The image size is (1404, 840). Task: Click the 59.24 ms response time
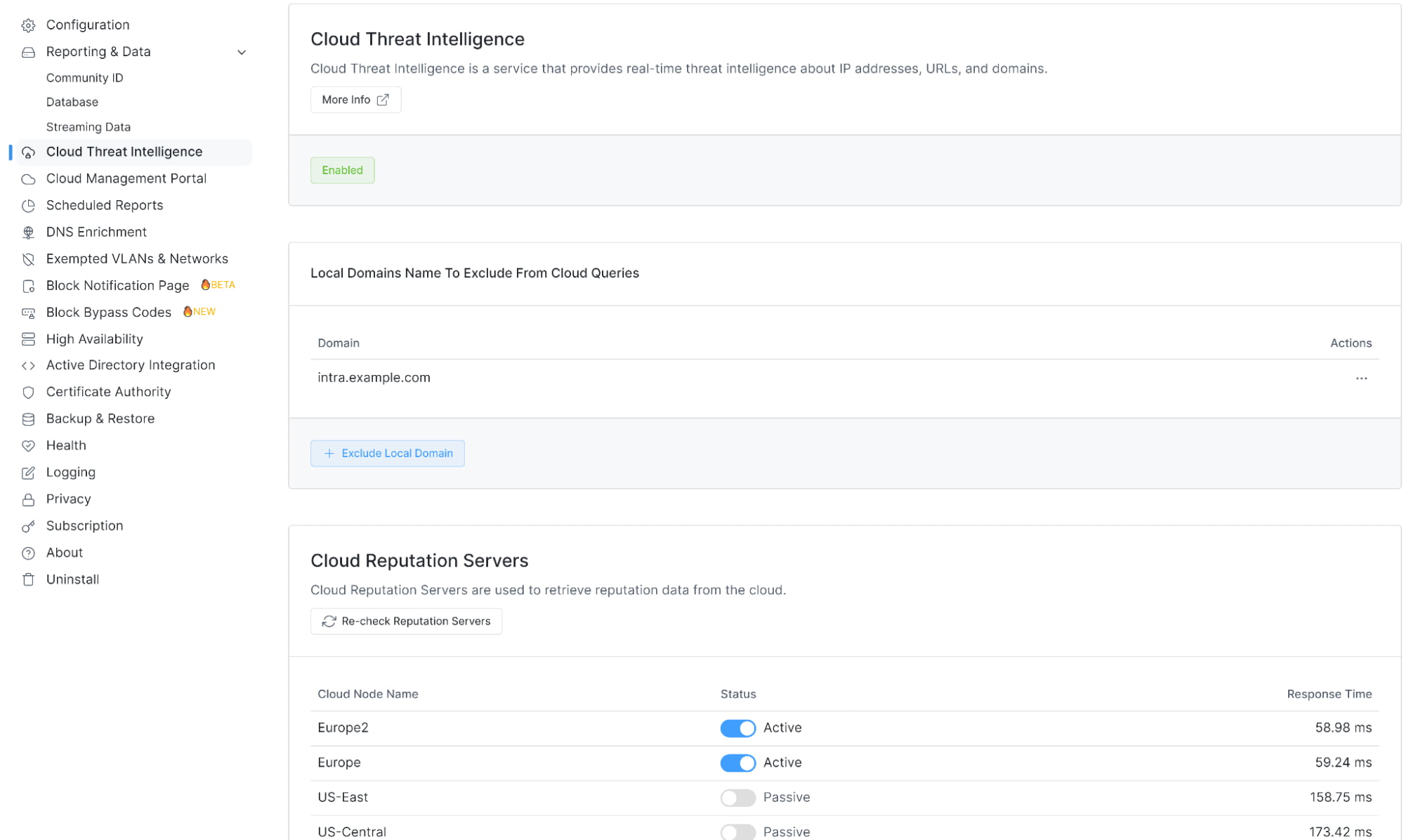(1343, 762)
